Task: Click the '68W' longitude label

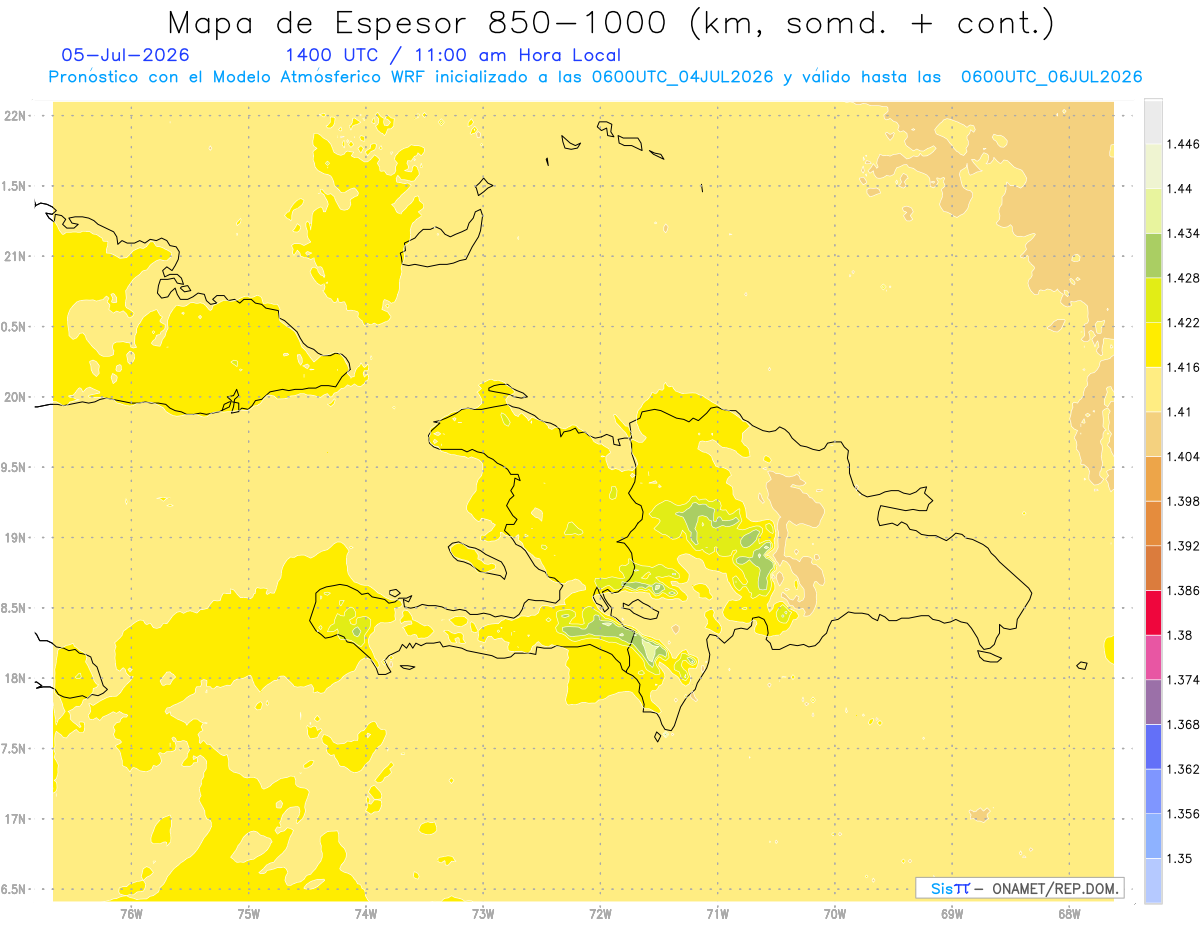Action: [x=1069, y=914]
